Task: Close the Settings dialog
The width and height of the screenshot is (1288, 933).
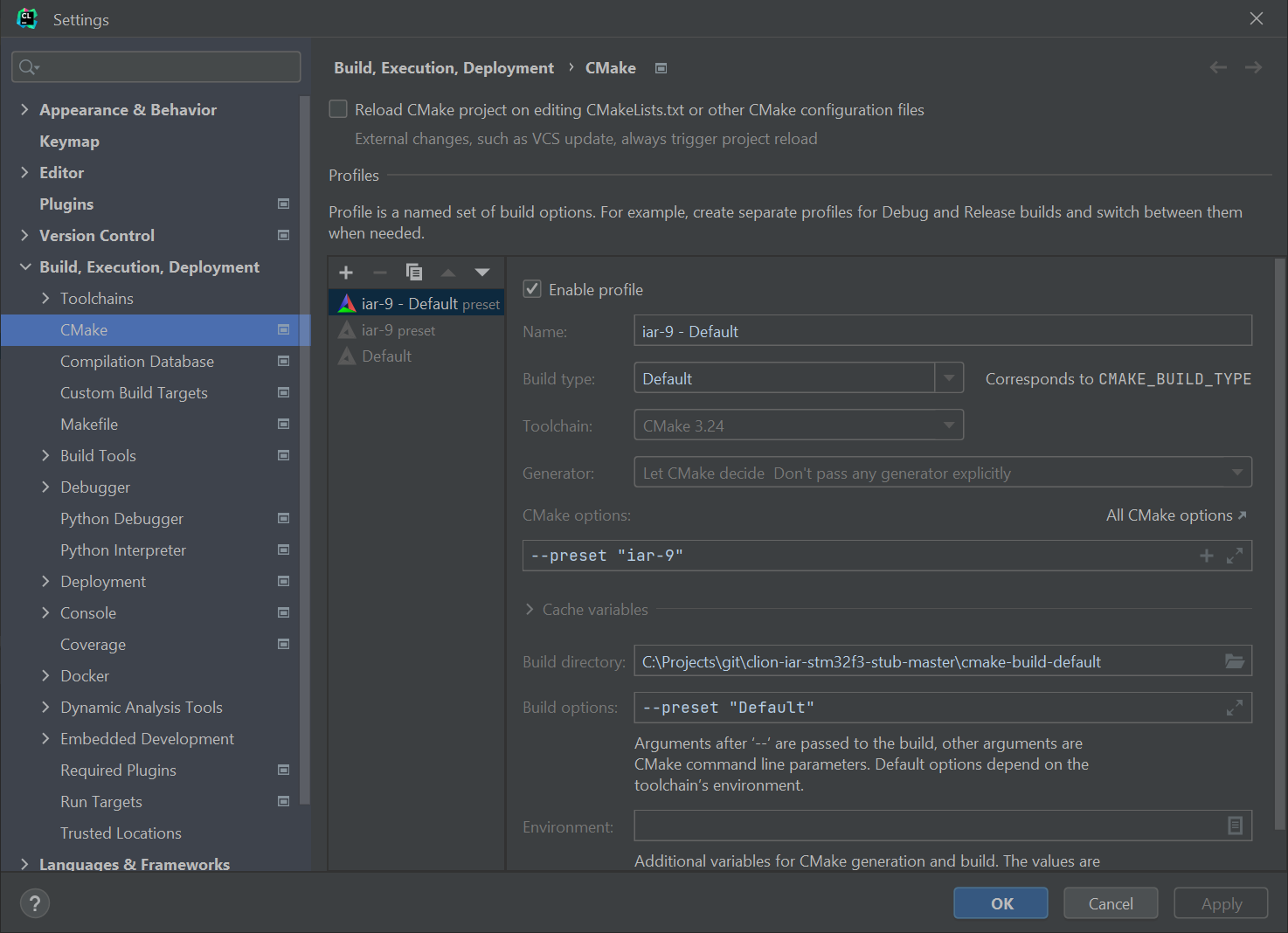Action: 1257,18
